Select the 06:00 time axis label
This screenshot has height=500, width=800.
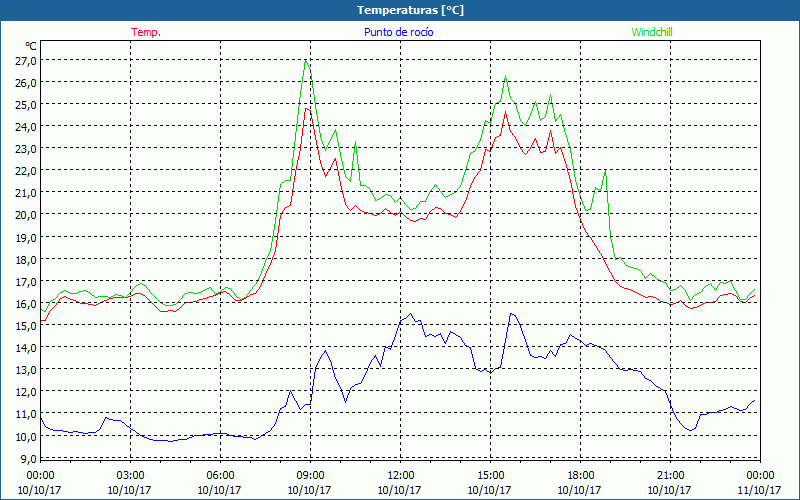click(x=220, y=475)
